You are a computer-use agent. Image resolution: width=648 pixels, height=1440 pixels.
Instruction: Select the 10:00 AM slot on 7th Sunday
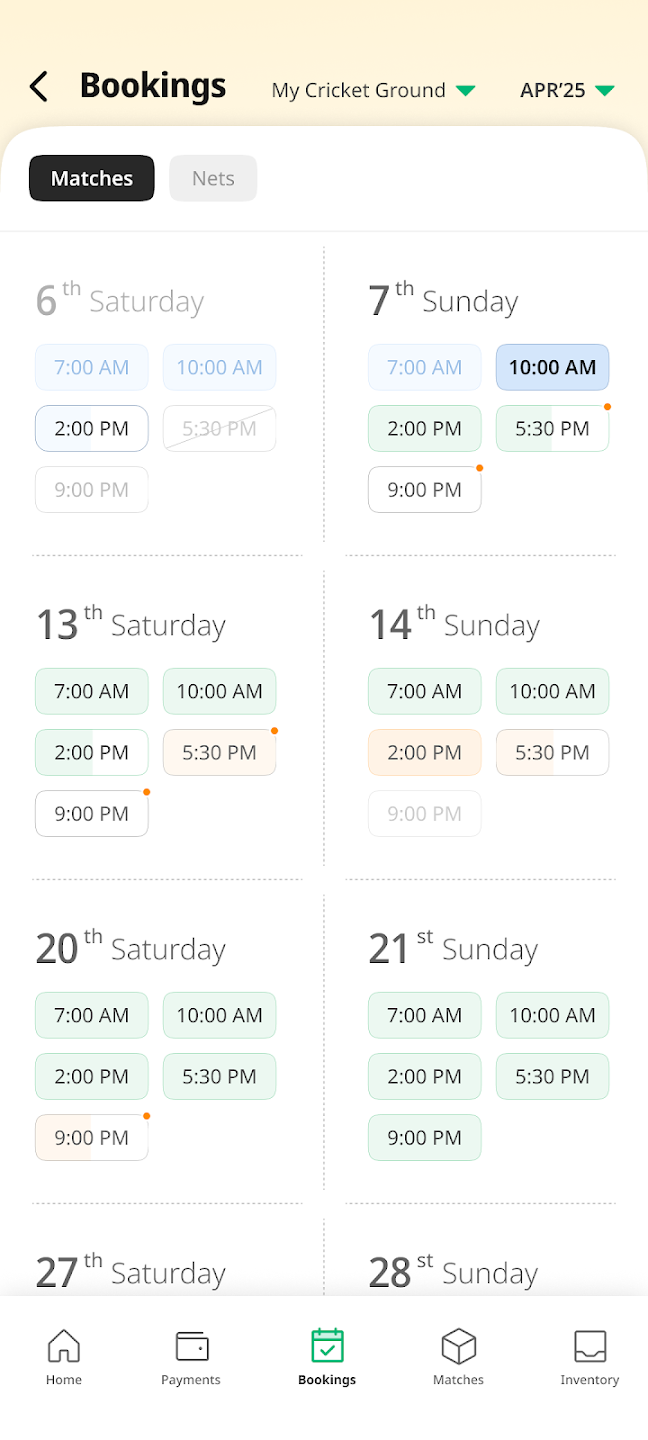click(x=552, y=367)
